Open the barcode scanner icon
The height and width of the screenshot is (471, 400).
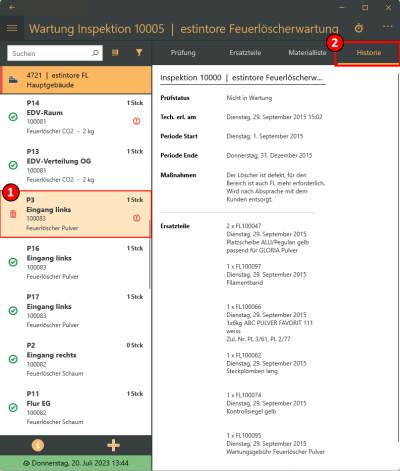tap(115, 53)
